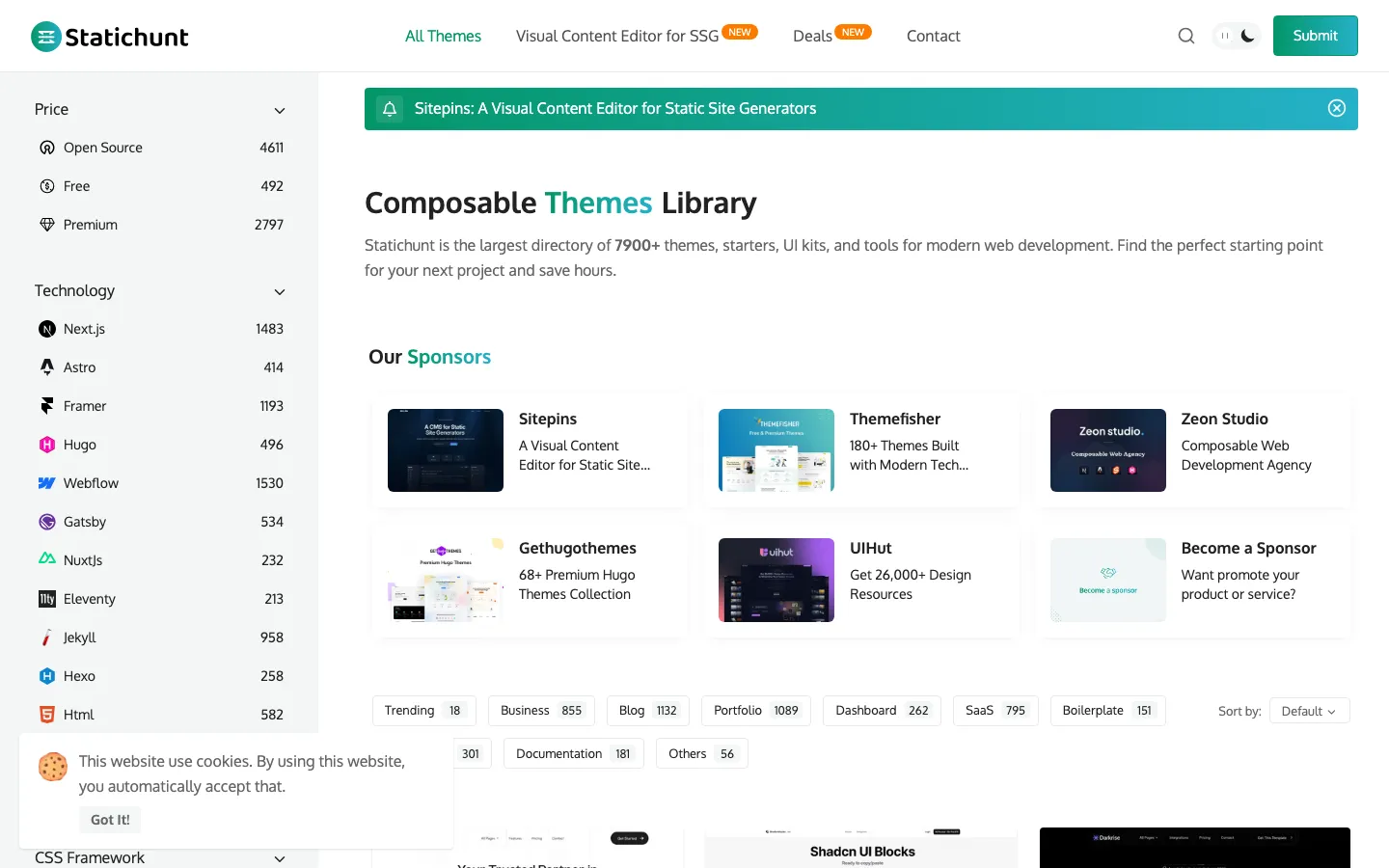Open the search magnifier icon
Screen dimensions: 1389x868
tap(1186, 36)
